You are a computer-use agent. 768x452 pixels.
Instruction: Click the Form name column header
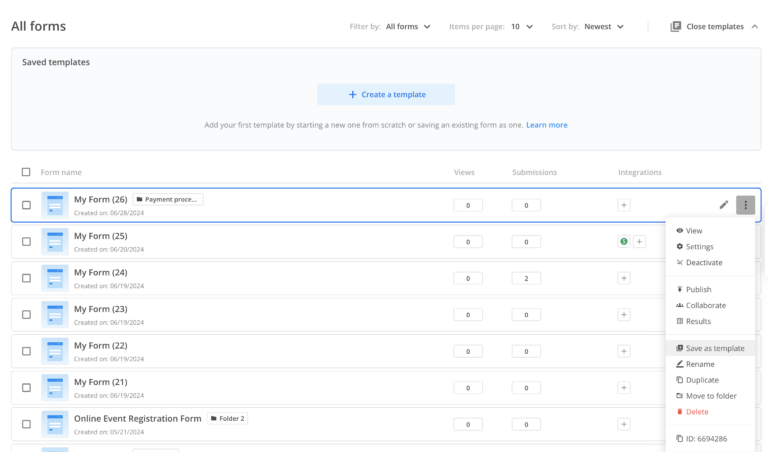click(61, 172)
